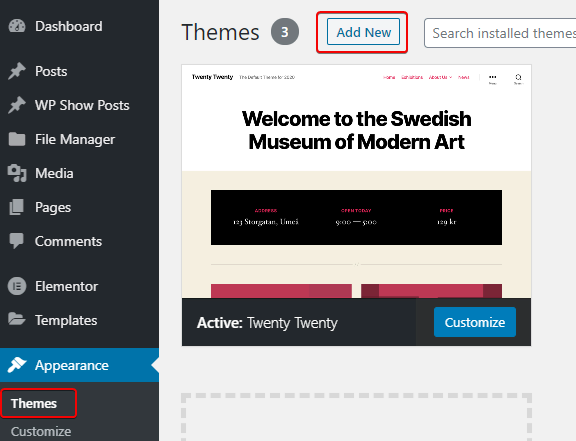This screenshot has width=576, height=441.
Task: Click the Dashboard gauge icon
Action: tap(17, 26)
